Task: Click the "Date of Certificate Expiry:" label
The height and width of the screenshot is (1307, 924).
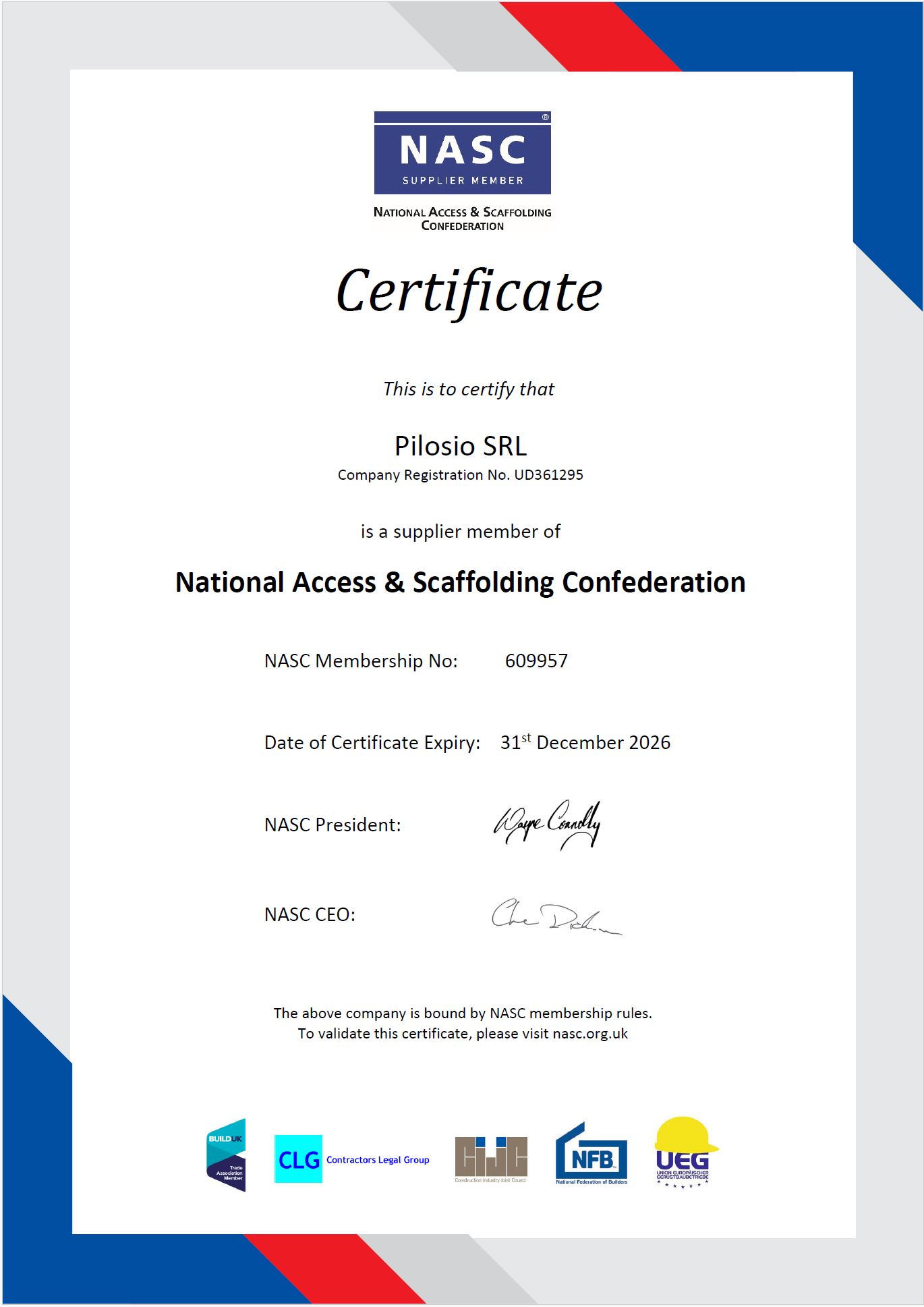Action: pyautogui.click(x=372, y=742)
